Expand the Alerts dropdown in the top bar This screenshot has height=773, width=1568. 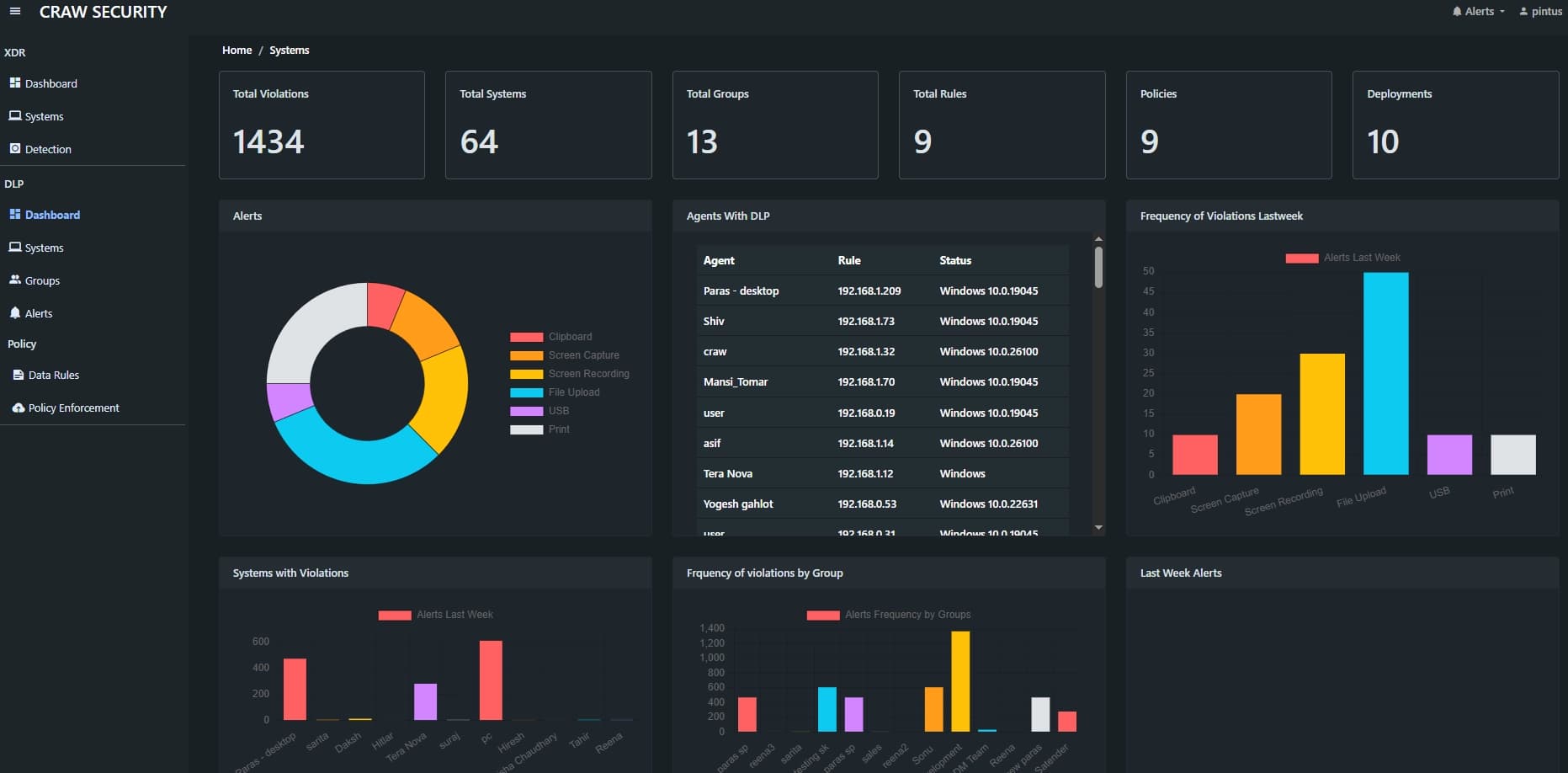tap(1477, 11)
